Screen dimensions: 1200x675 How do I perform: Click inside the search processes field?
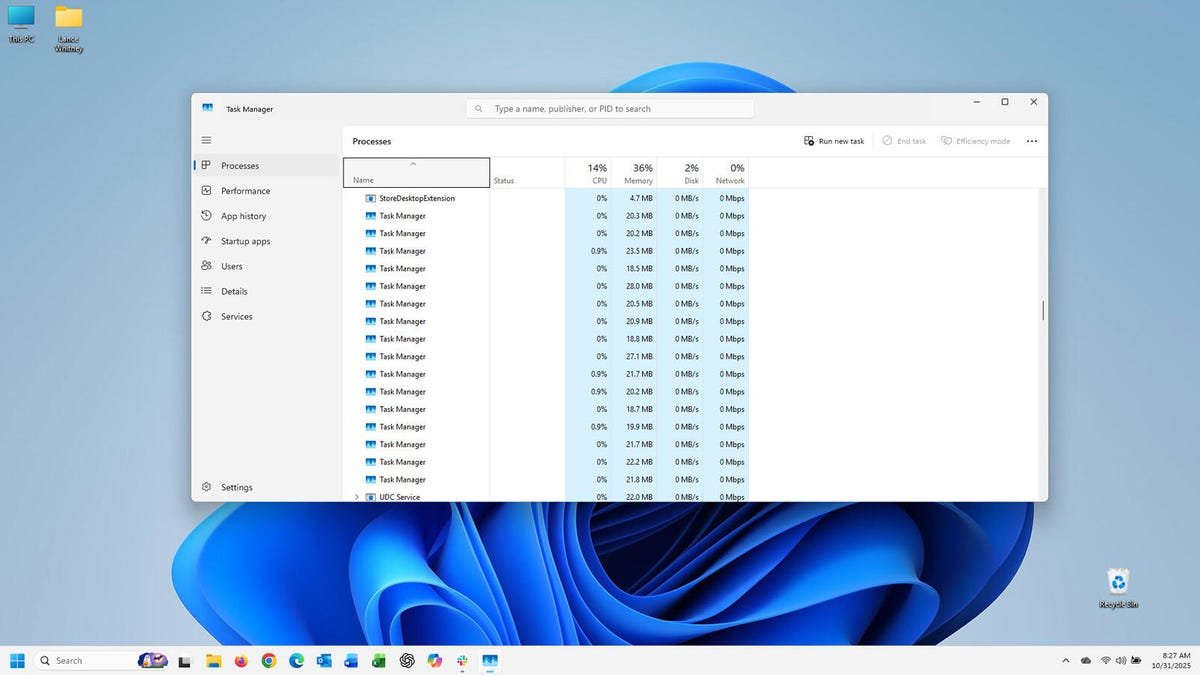[610, 108]
